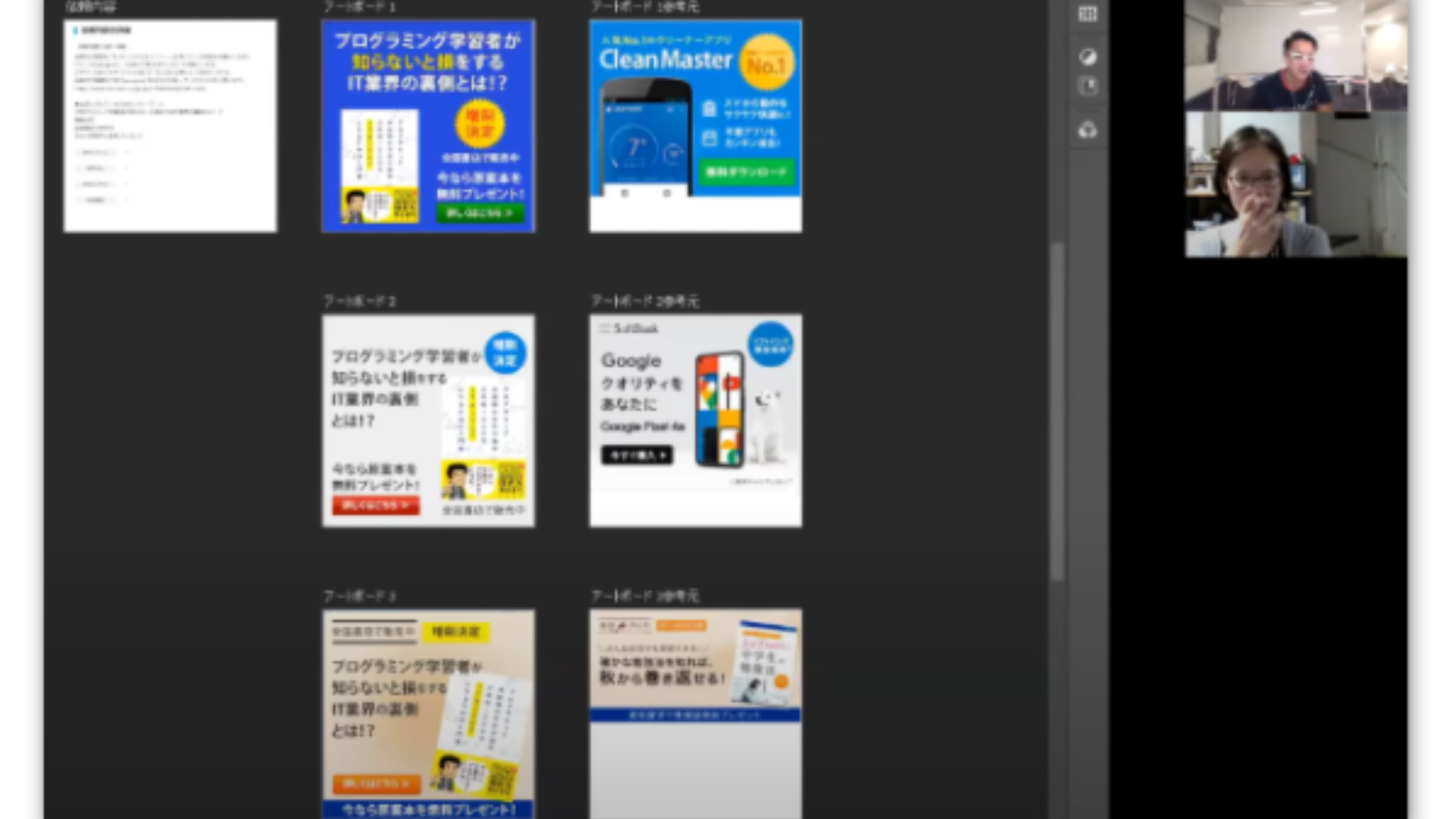The height and width of the screenshot is (819, 1456).
Task: Open the cloud-shaped Libraries panel icon
Action: [1087, 130]
